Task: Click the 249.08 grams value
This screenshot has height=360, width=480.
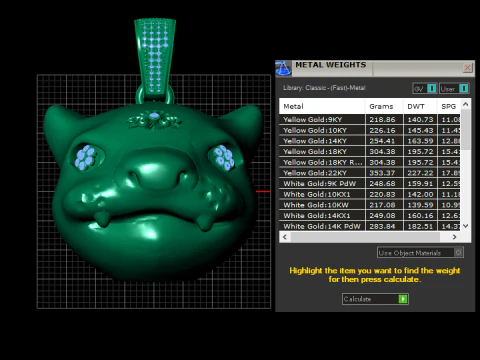Action: click(x=382, y=215)
